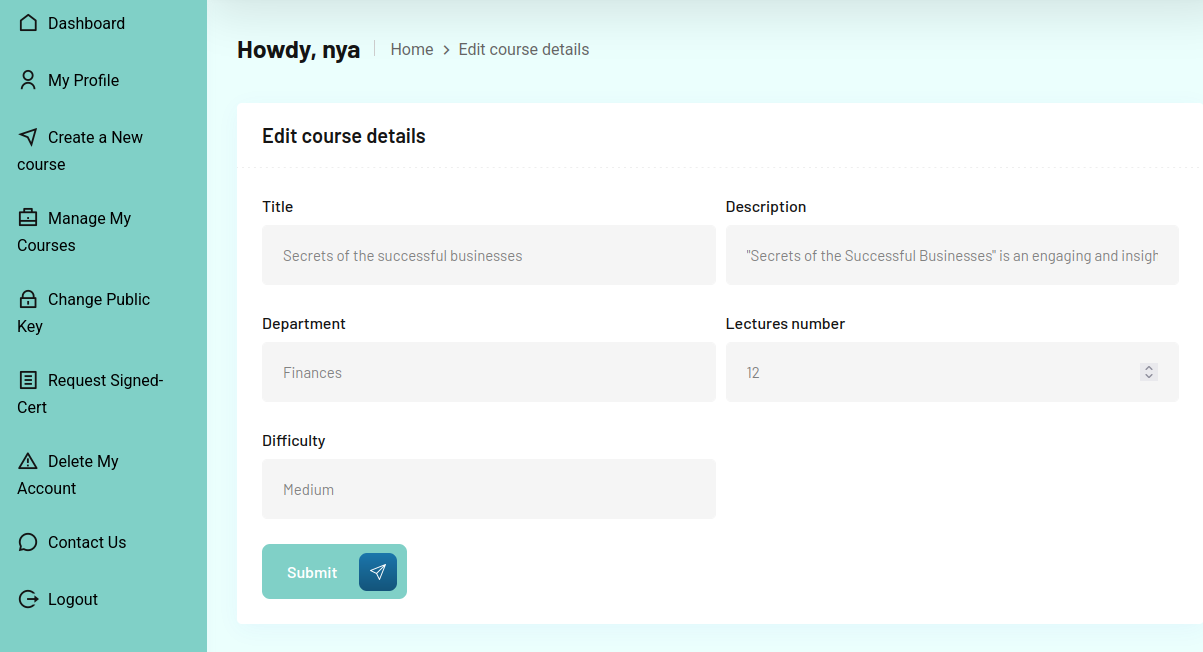Click the Description text field
The width and height of the screenshot is (1203, 652).
pos(951,255)
